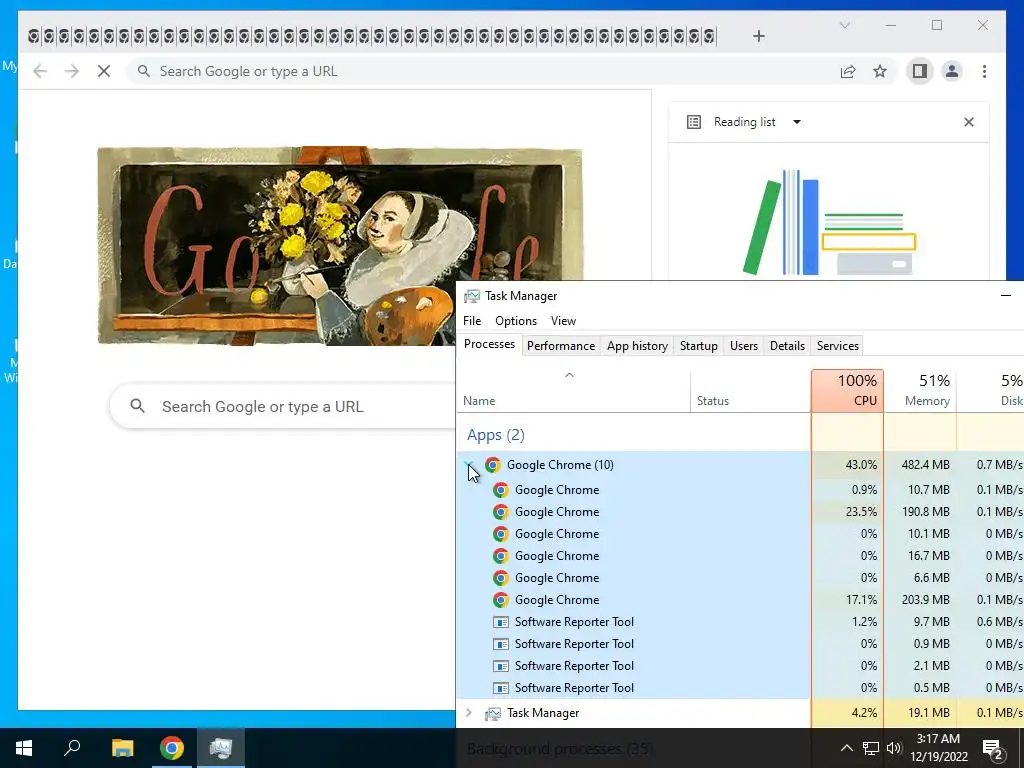This screenshot has width=1024, height=768.
Task: Stop page loading with the X button
Action: [104, 71]
